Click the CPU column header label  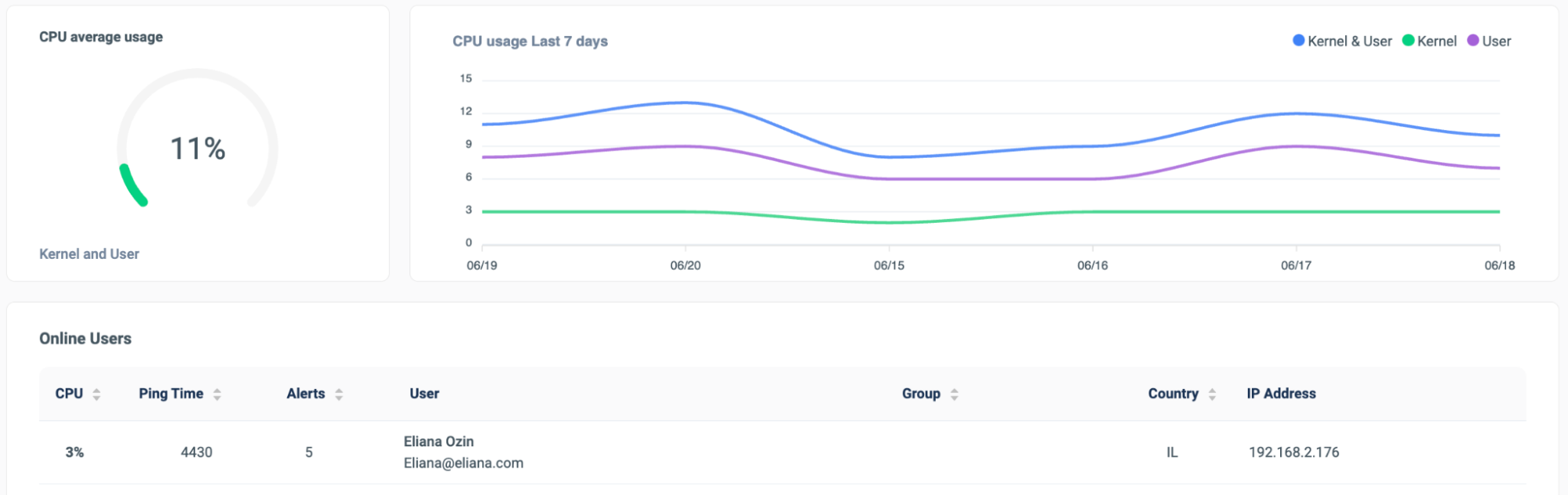pyautogui.click(x=69, y=394)
